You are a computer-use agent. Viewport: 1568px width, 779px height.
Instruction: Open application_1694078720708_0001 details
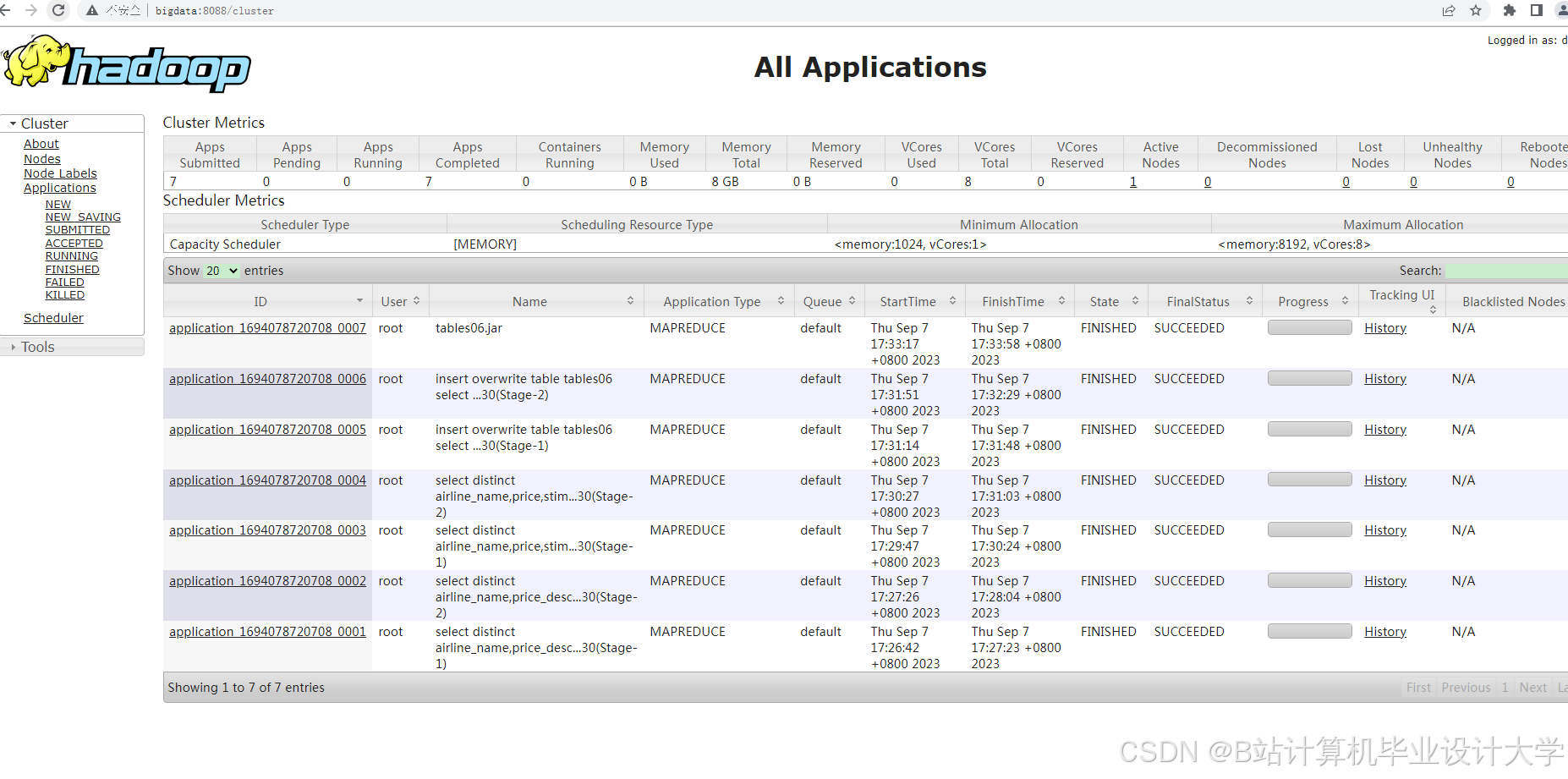267,632
